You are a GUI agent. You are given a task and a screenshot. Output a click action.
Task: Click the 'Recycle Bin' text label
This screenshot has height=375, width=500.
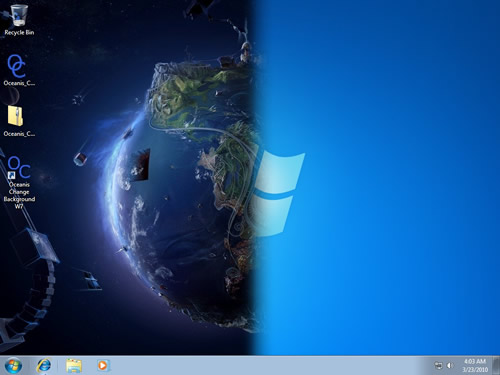(19, 32)
